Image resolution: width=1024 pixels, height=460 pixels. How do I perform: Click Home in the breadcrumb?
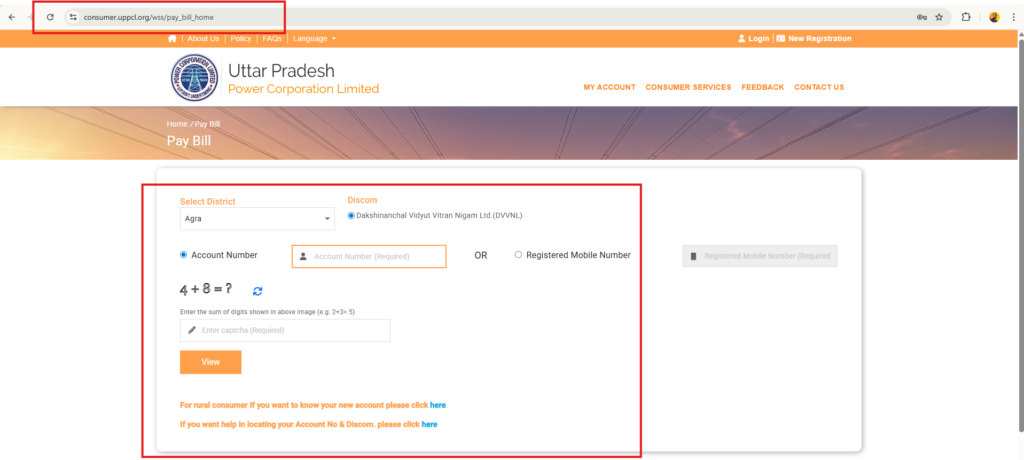[x=177, y=123]
